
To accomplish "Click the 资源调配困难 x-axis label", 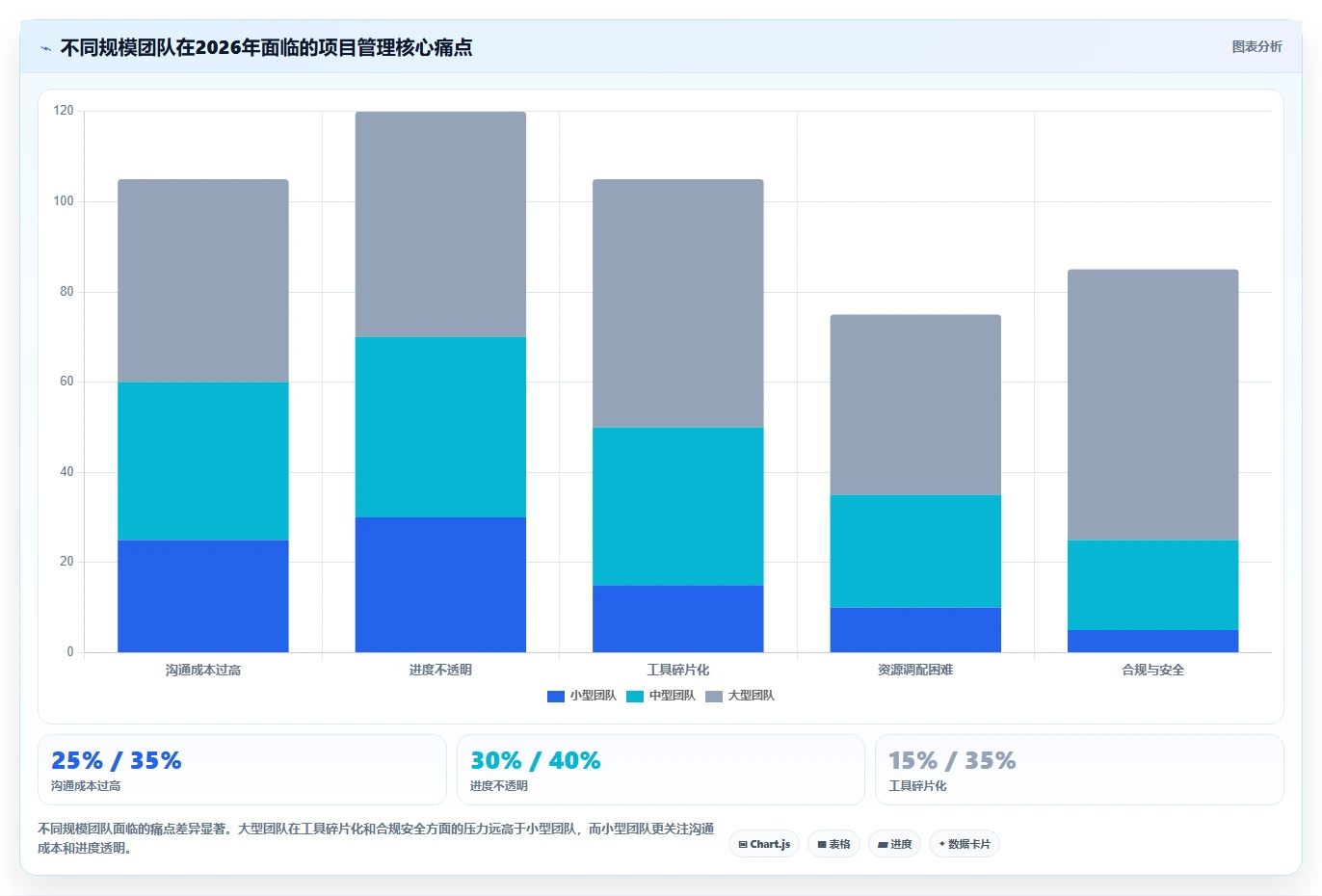I will 915,670.
